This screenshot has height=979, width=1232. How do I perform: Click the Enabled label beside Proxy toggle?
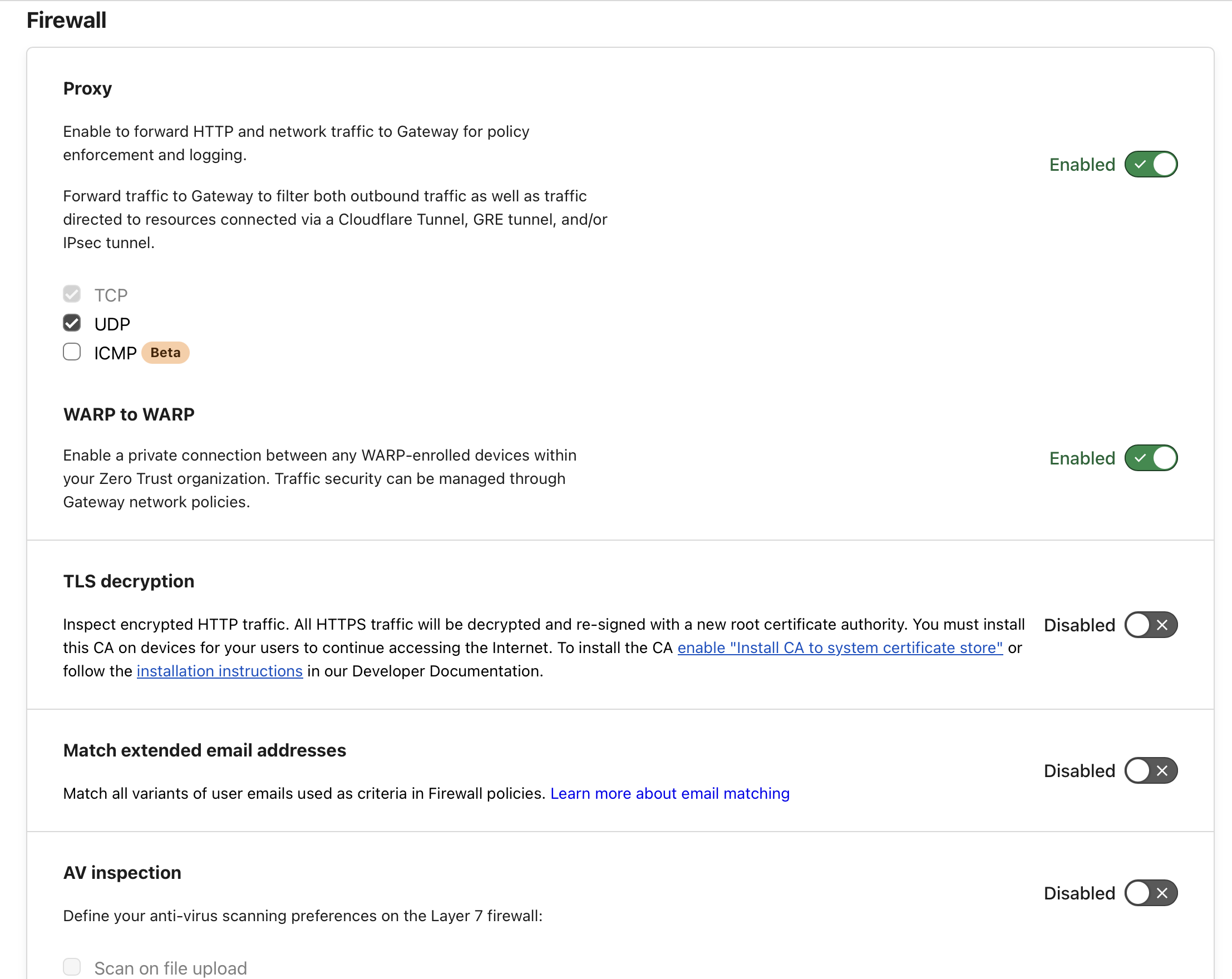[1082, 165]
